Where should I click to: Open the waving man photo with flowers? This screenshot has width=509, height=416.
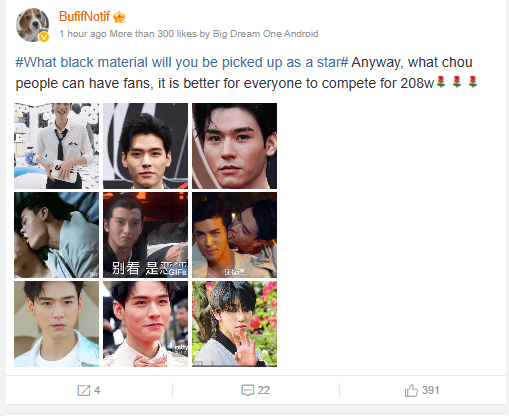pos(234,324)
